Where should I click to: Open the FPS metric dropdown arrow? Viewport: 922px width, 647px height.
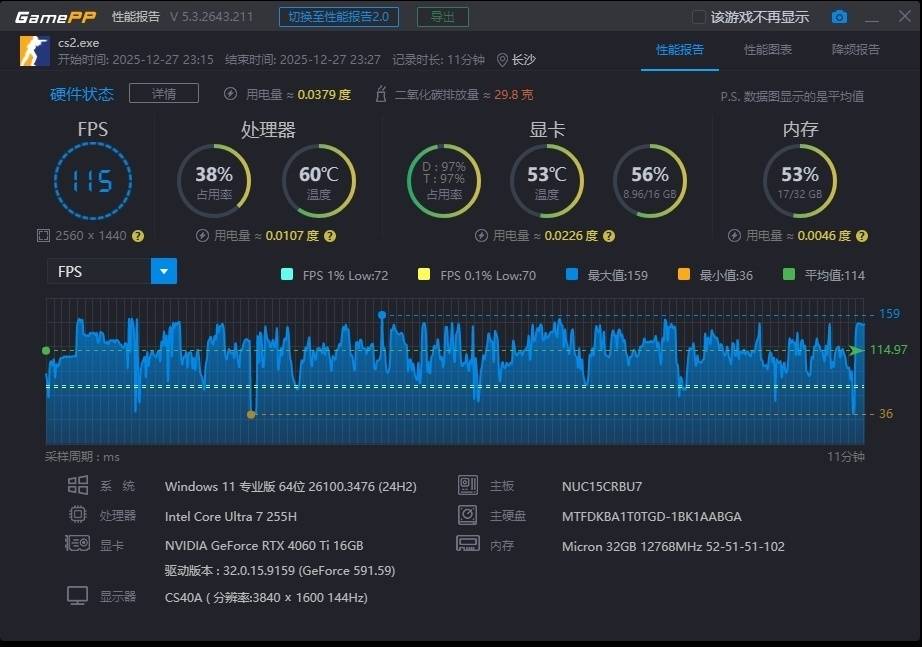tap(164, 271)
